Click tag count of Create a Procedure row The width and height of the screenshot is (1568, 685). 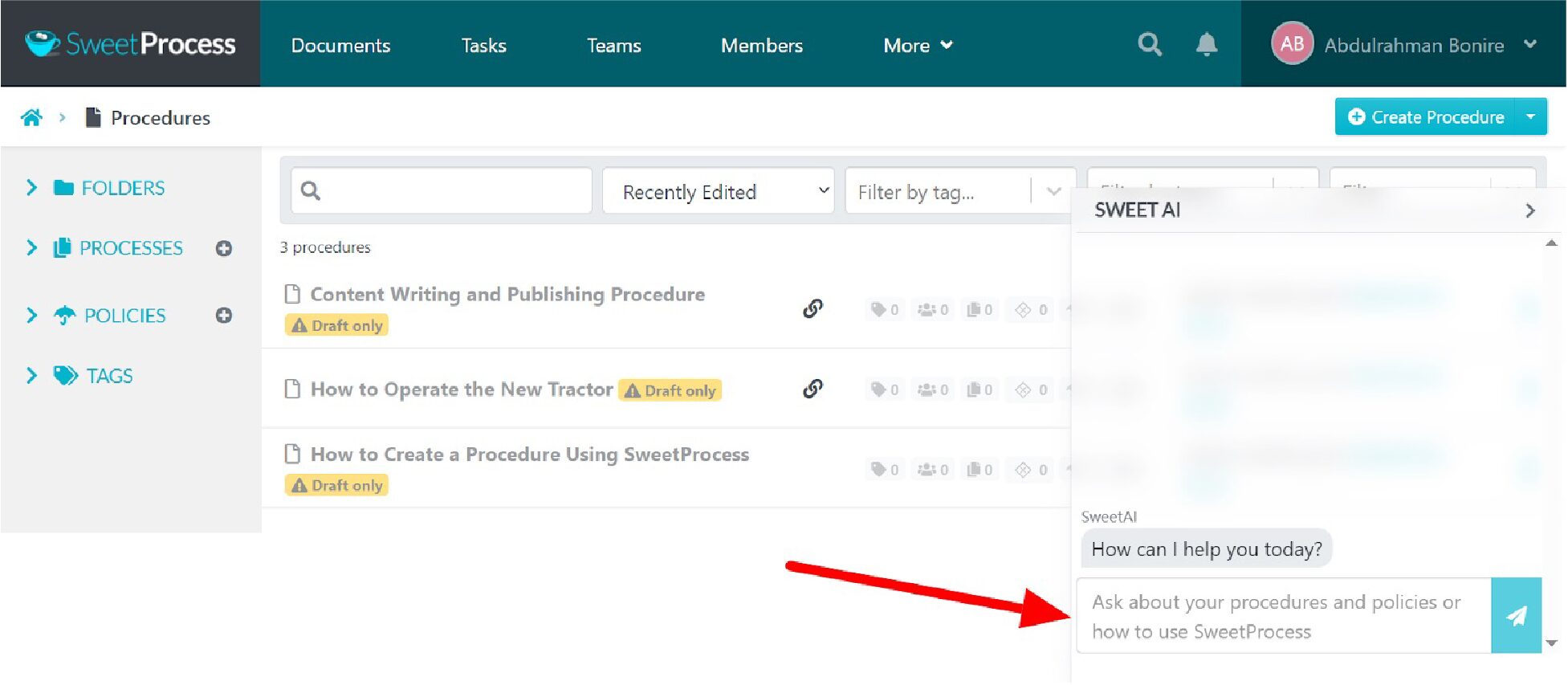(x=885, y=470)
